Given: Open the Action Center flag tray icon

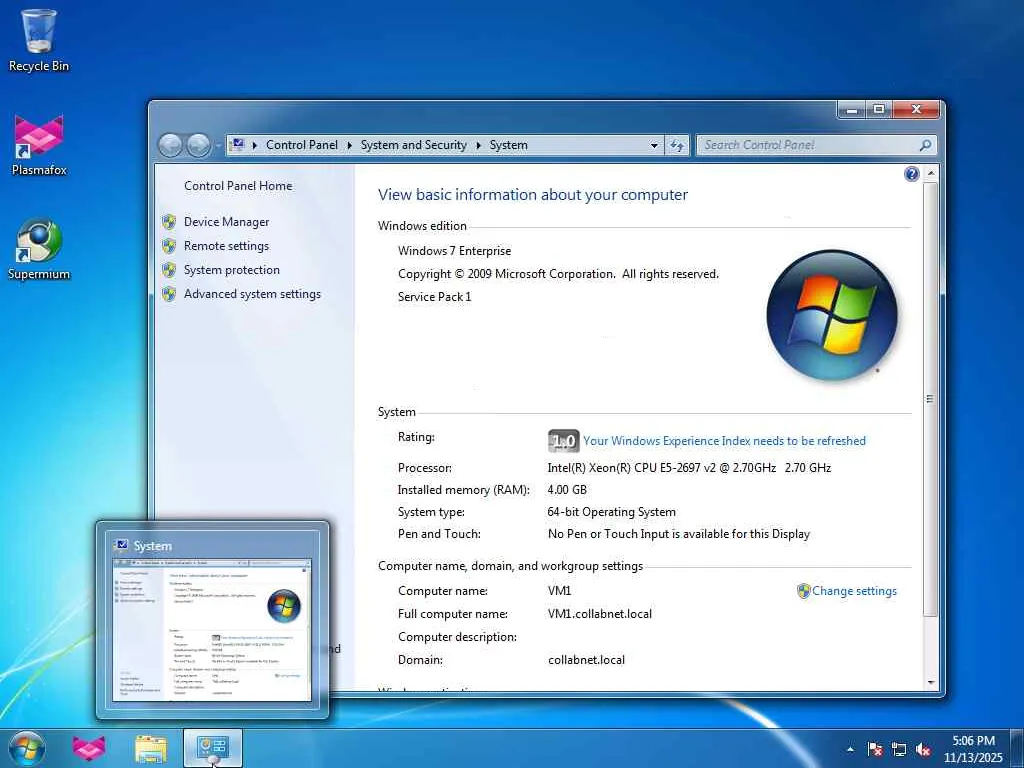Looking at the screenshot, I should coord(874,749).
